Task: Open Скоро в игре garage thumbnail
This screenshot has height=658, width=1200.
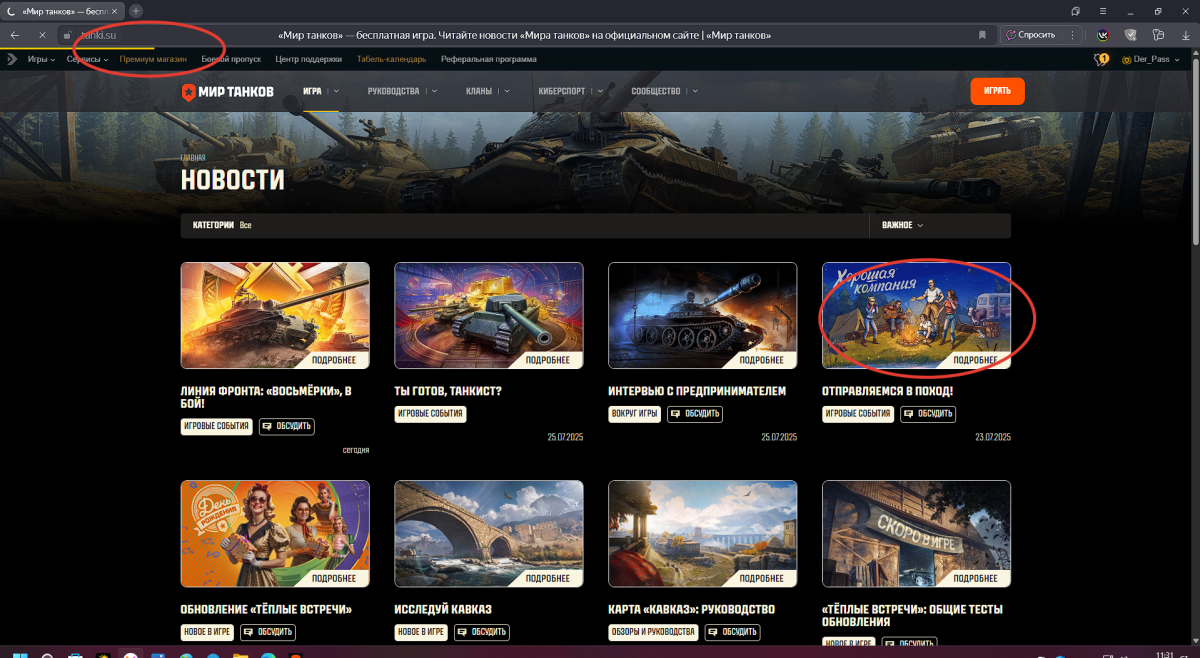Action: click(x=917, y=533)
